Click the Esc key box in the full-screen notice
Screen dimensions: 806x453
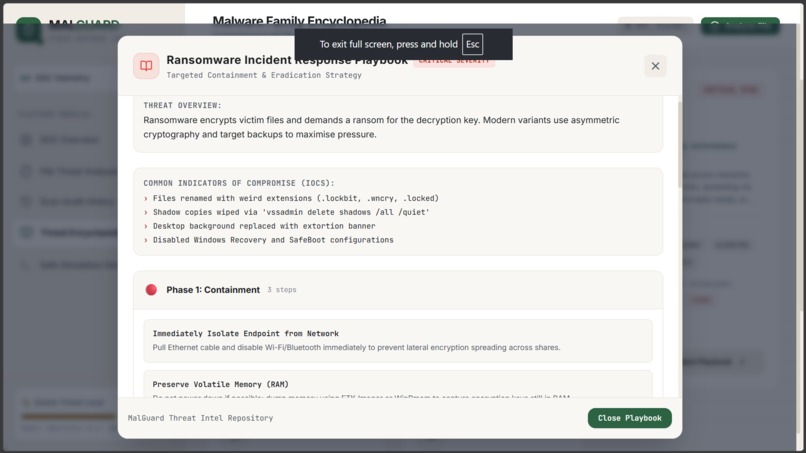pyautogui.click(x=472, y=44)
